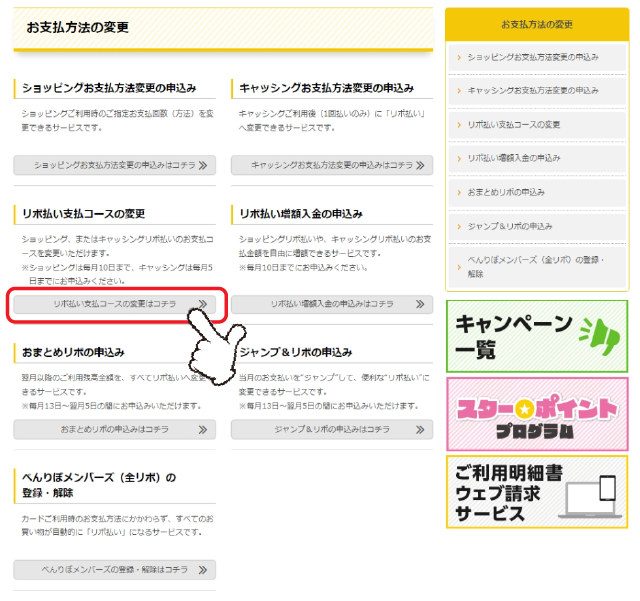The width and height of the screenshot is (640, 601).
Task: Click section heading リボ払い支払コースの変更
Action: 84,214
